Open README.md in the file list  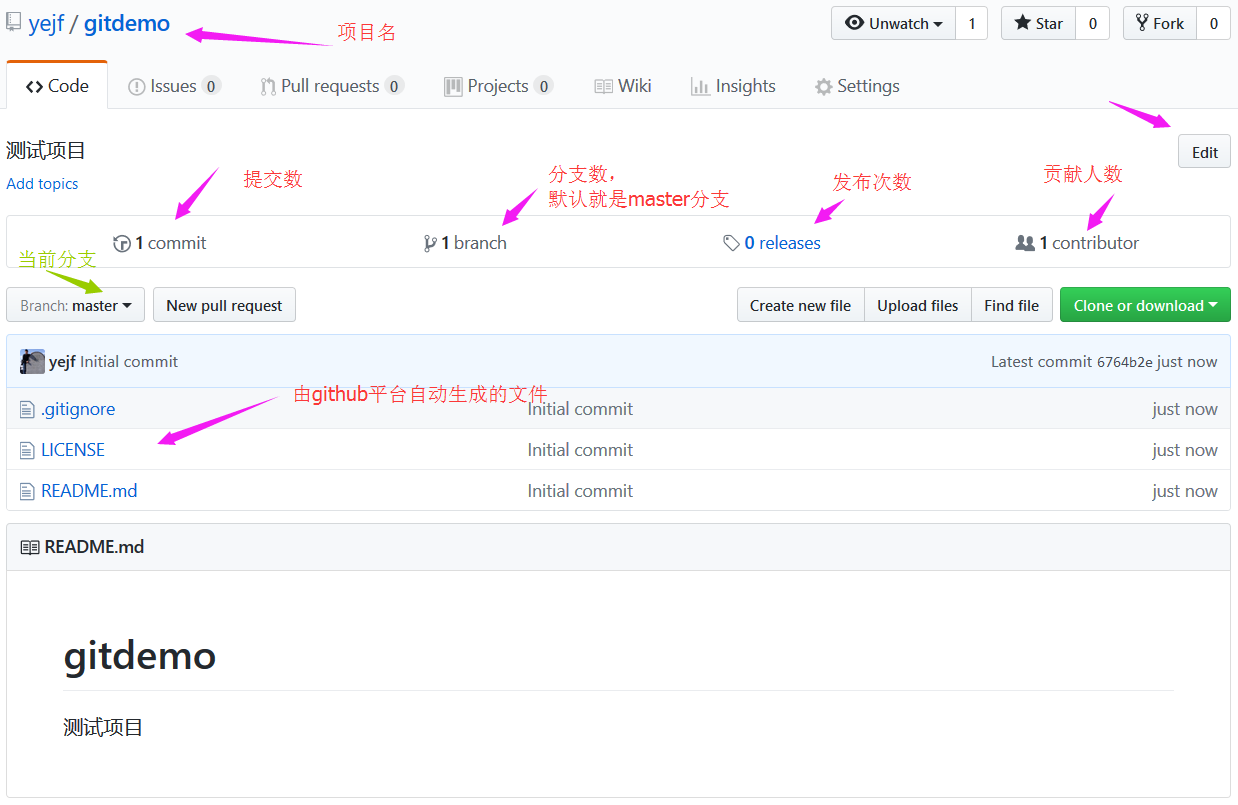point(89,491)
